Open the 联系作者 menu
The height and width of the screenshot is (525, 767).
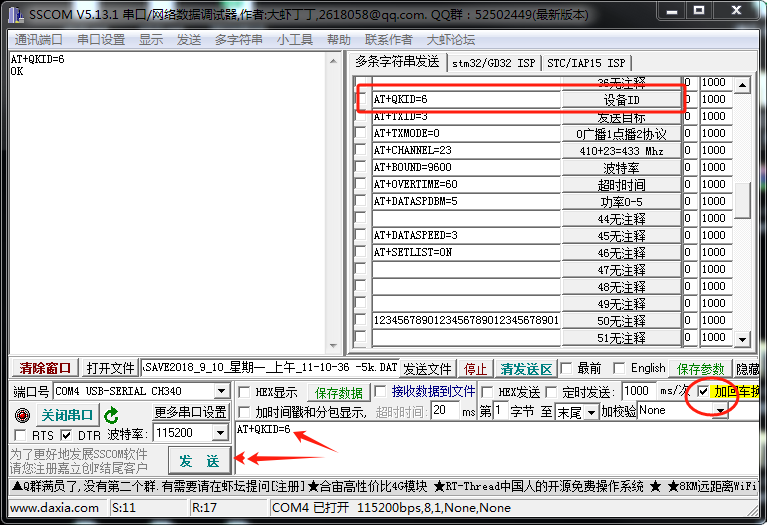point(389,40)
